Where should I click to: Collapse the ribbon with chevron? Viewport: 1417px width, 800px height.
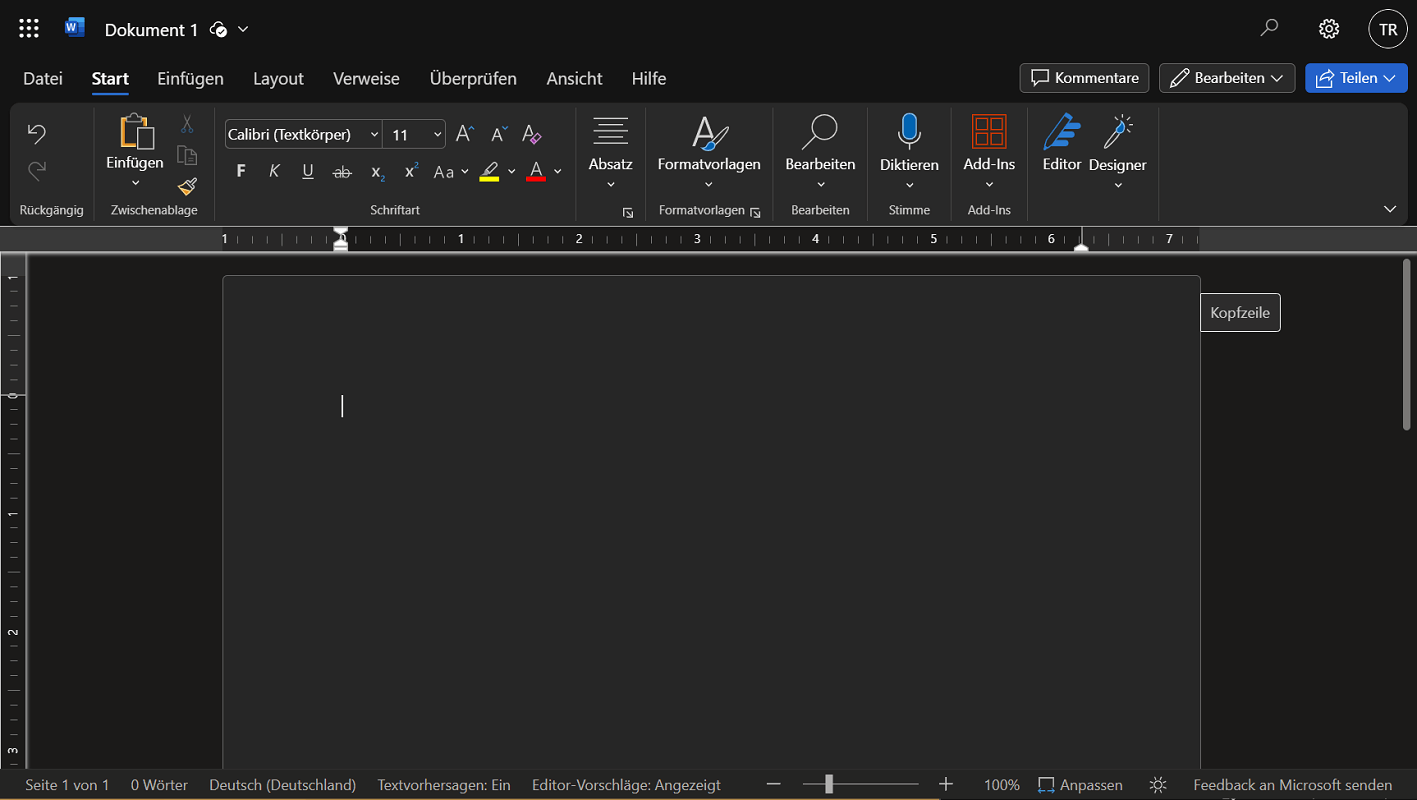[x=1390, y=209]
